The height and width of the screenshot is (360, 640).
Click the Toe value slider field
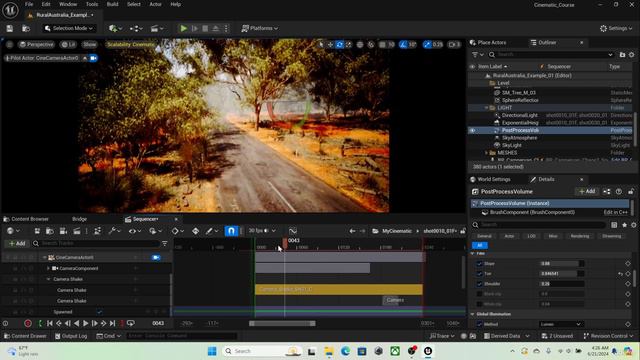[x=562, y=274]
